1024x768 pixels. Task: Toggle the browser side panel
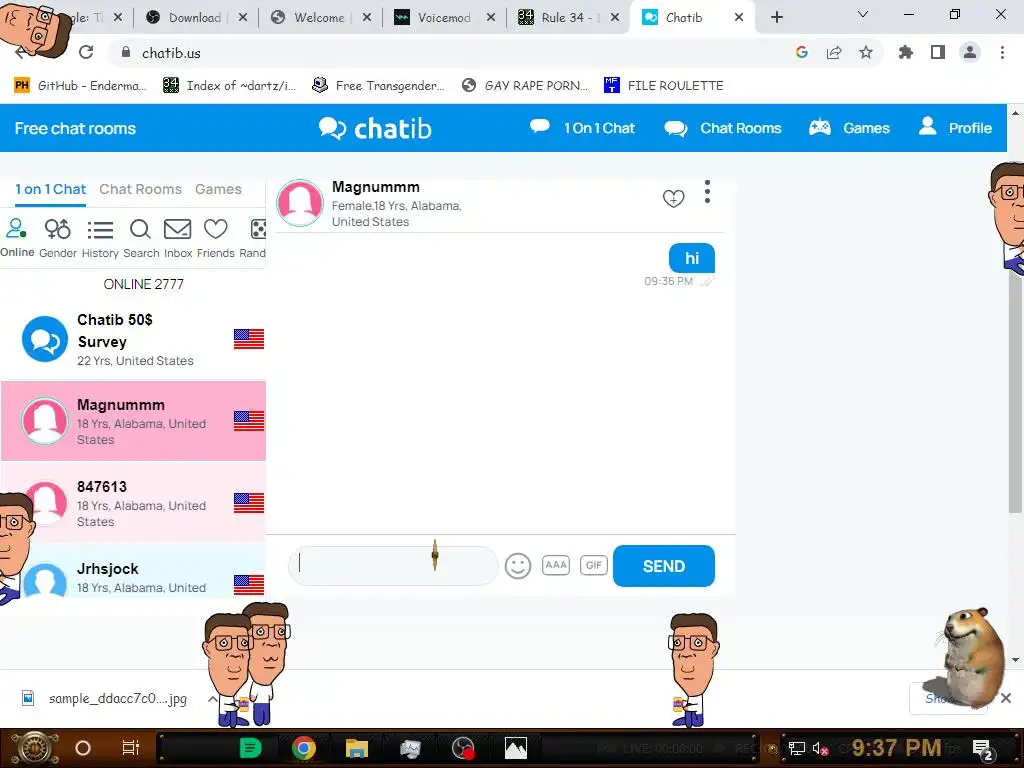pyautogui.click(x=938, y=52)
